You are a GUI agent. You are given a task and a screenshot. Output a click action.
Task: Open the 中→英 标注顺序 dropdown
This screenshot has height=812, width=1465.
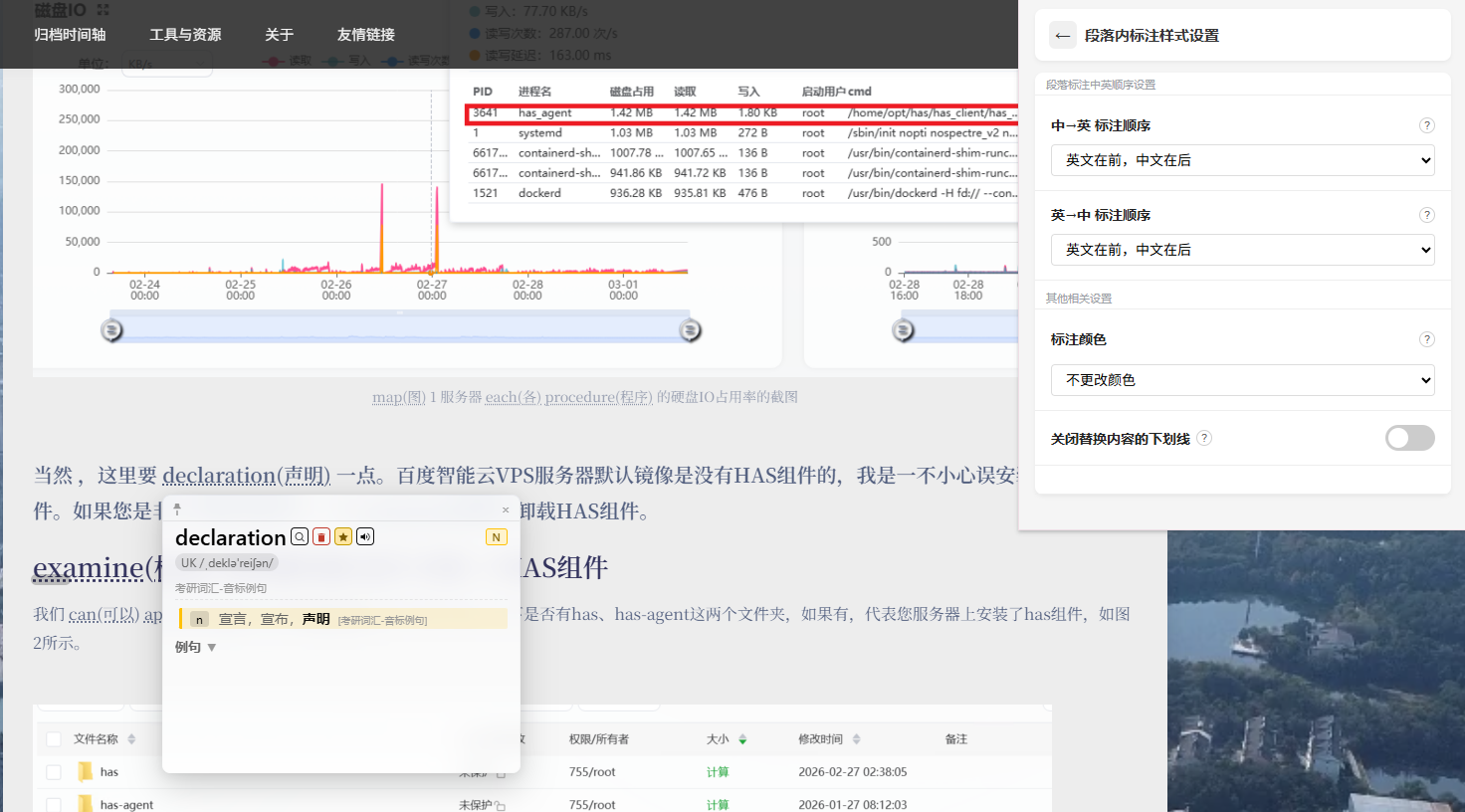pos(1242,160)
